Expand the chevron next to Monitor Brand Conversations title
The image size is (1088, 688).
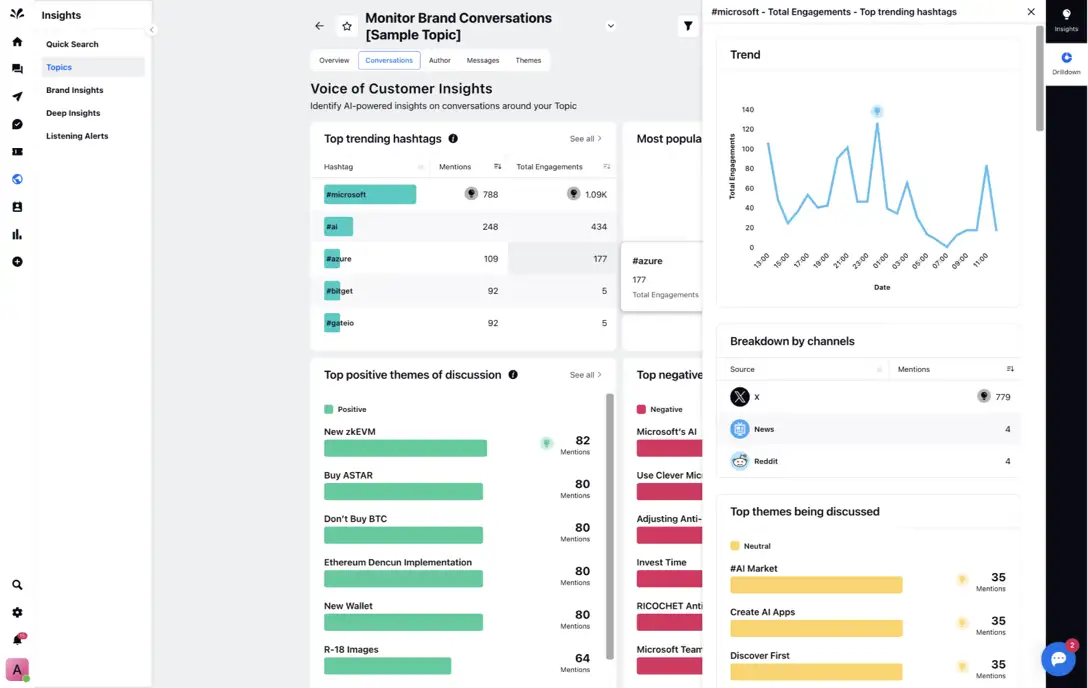click(x=610, y=25)
